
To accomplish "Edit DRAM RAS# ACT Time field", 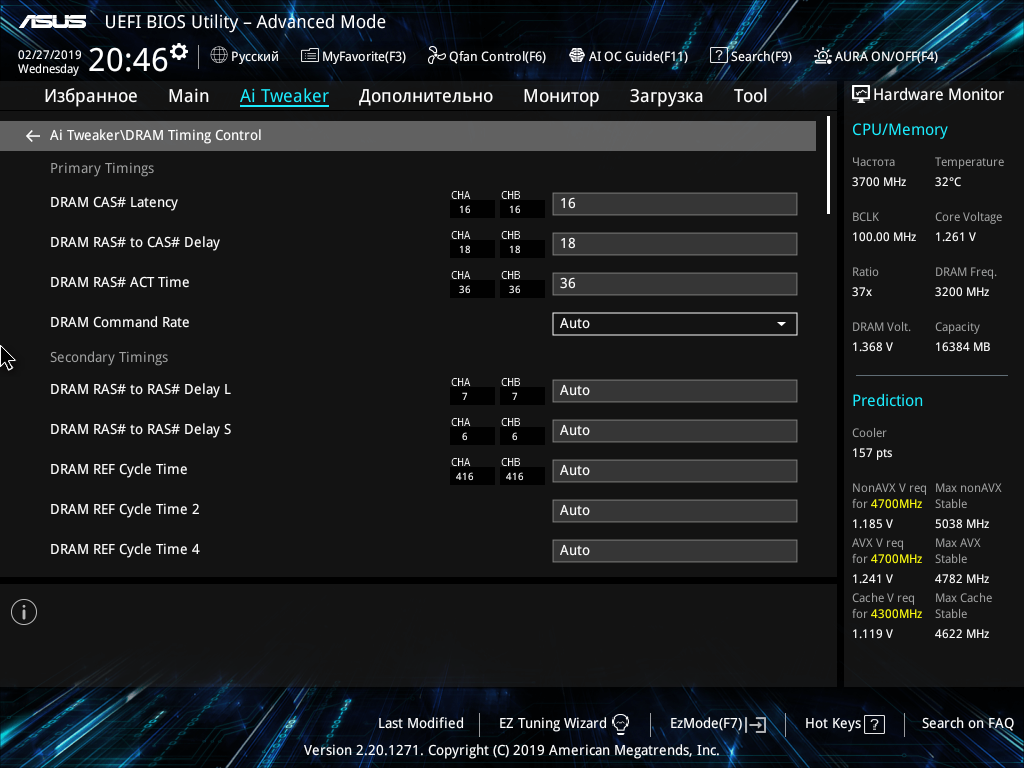I will tap(675, 284).
